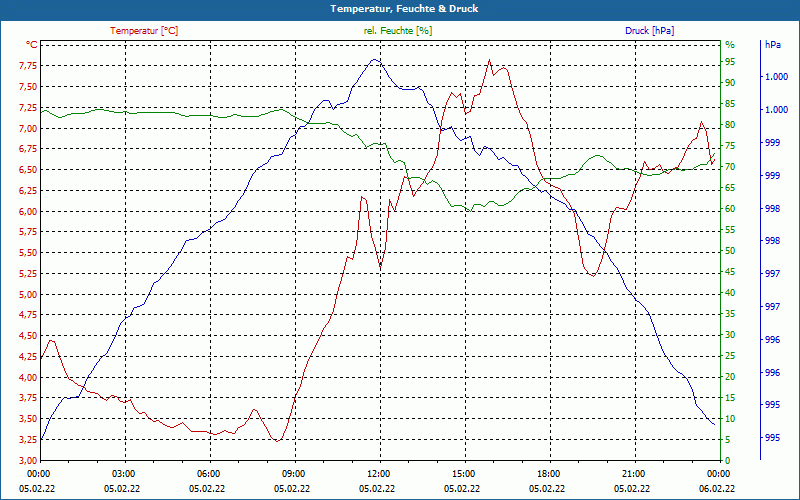The image size is (800, 500).
Task: Click humidity axis value '50'
Action: [x=730, y=251]
